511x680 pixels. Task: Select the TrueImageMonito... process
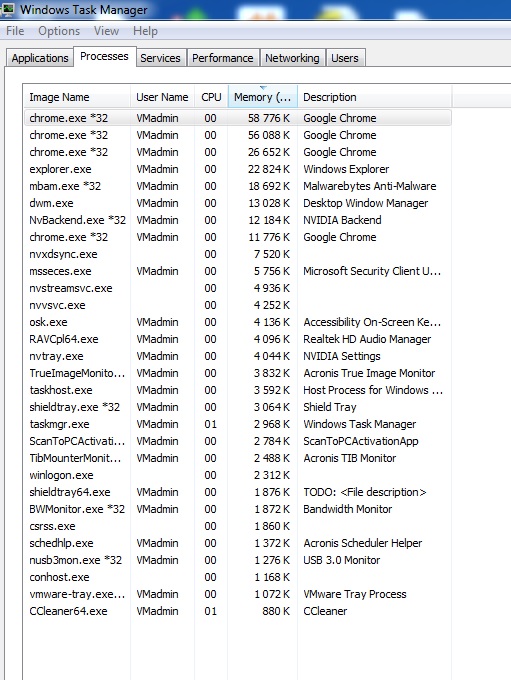click(x=238, y=373)
